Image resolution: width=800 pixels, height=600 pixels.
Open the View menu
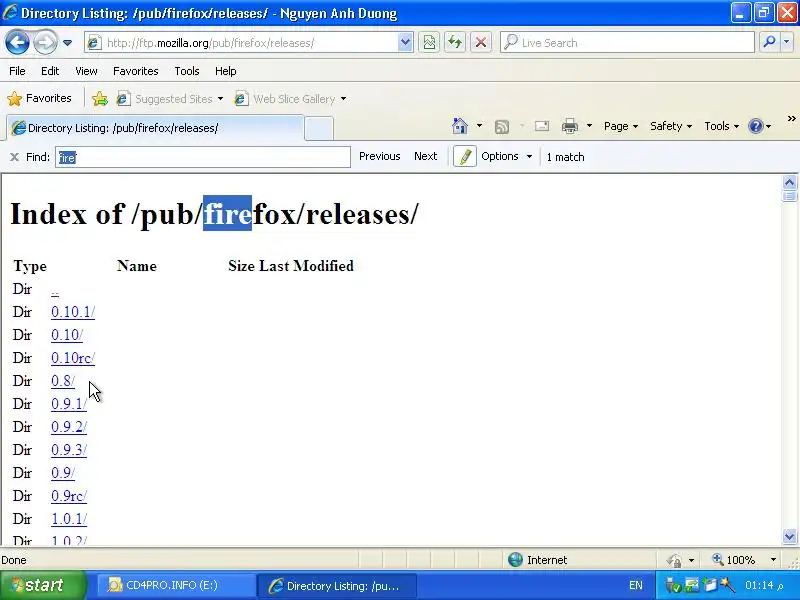pos(86,71)
